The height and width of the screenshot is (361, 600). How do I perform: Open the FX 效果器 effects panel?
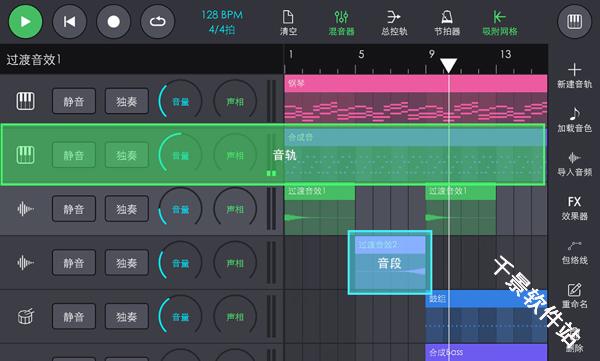pos(574,208)
